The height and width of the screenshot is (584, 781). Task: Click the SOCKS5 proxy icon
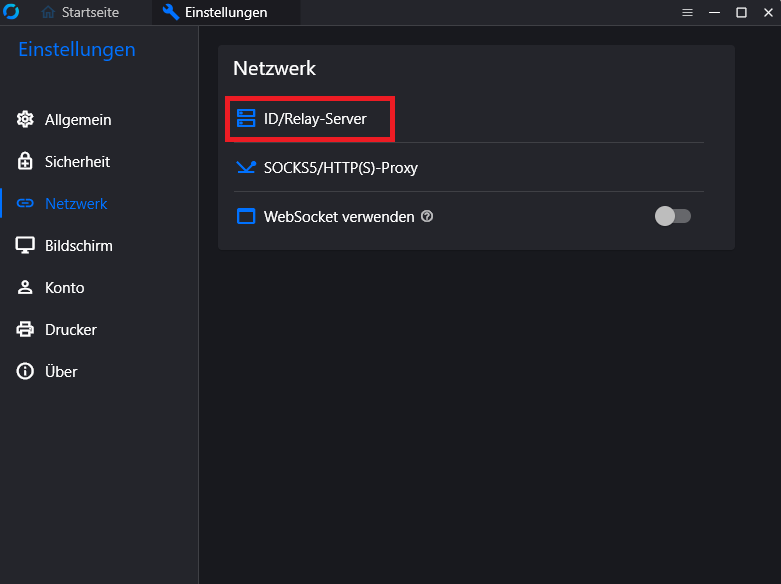(x=246, y=167)
